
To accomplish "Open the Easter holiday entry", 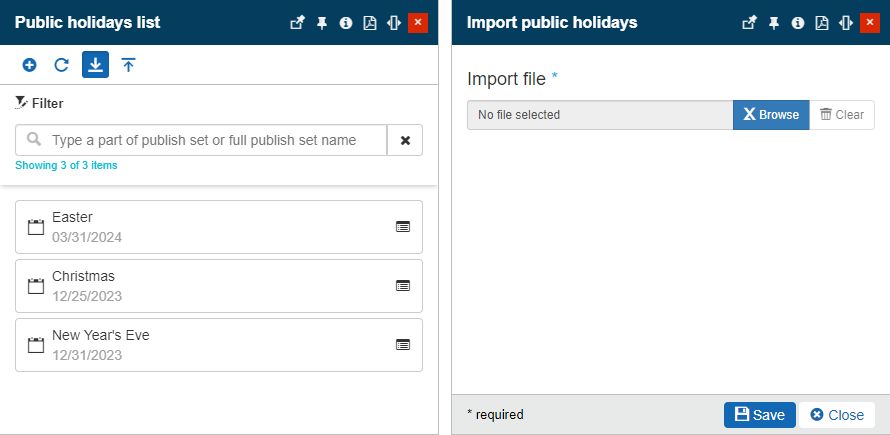I will [219, 227].
